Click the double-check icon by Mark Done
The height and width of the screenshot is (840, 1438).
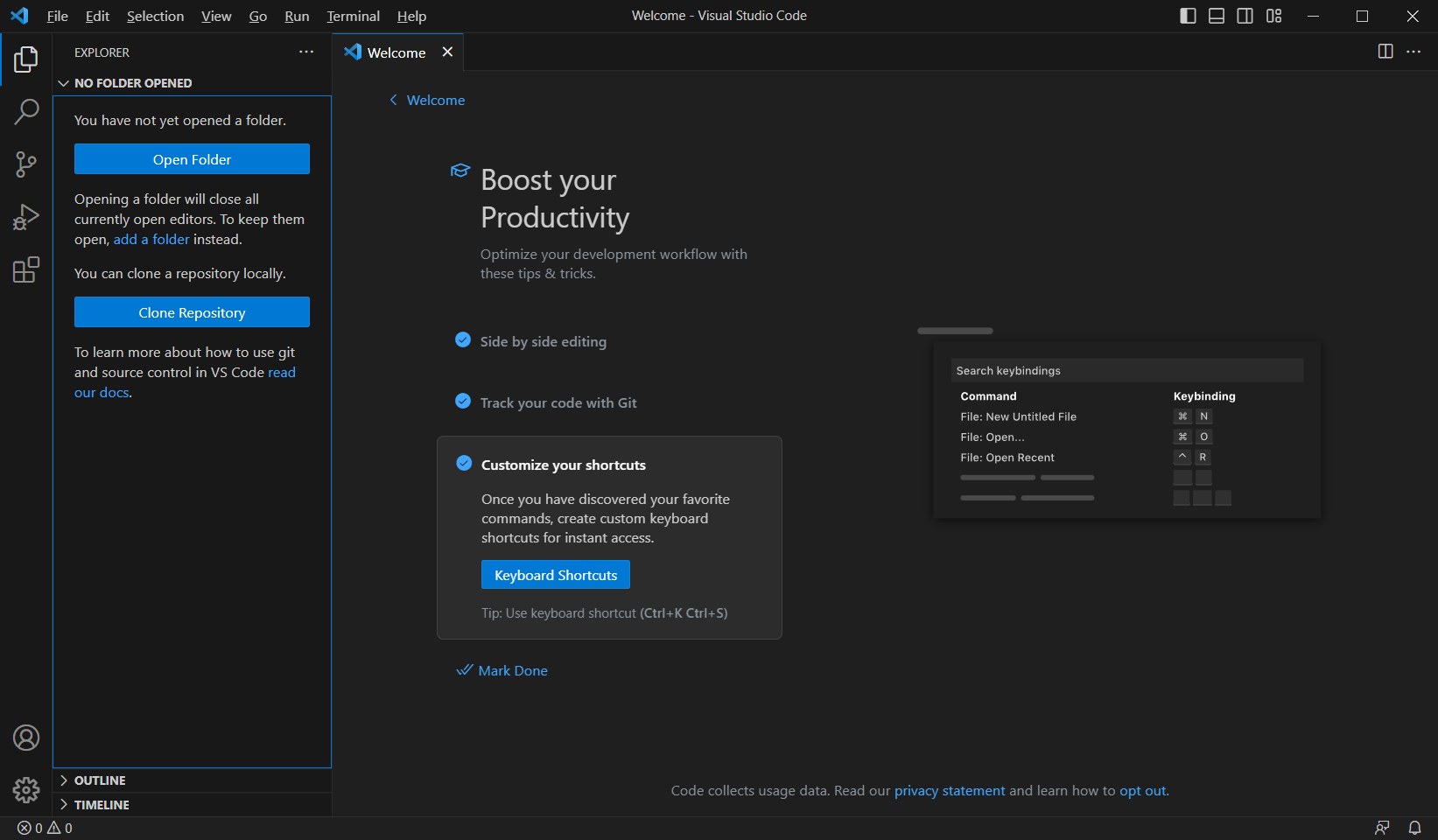tap(465, 670)
